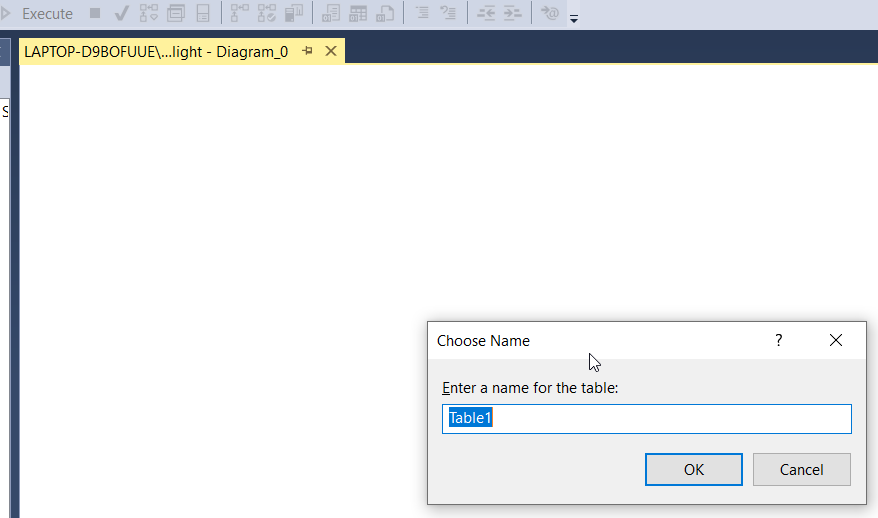Display the Estimated Execution Plan
This screenshot has width=878, height=518.
click(x=149, y=14)
